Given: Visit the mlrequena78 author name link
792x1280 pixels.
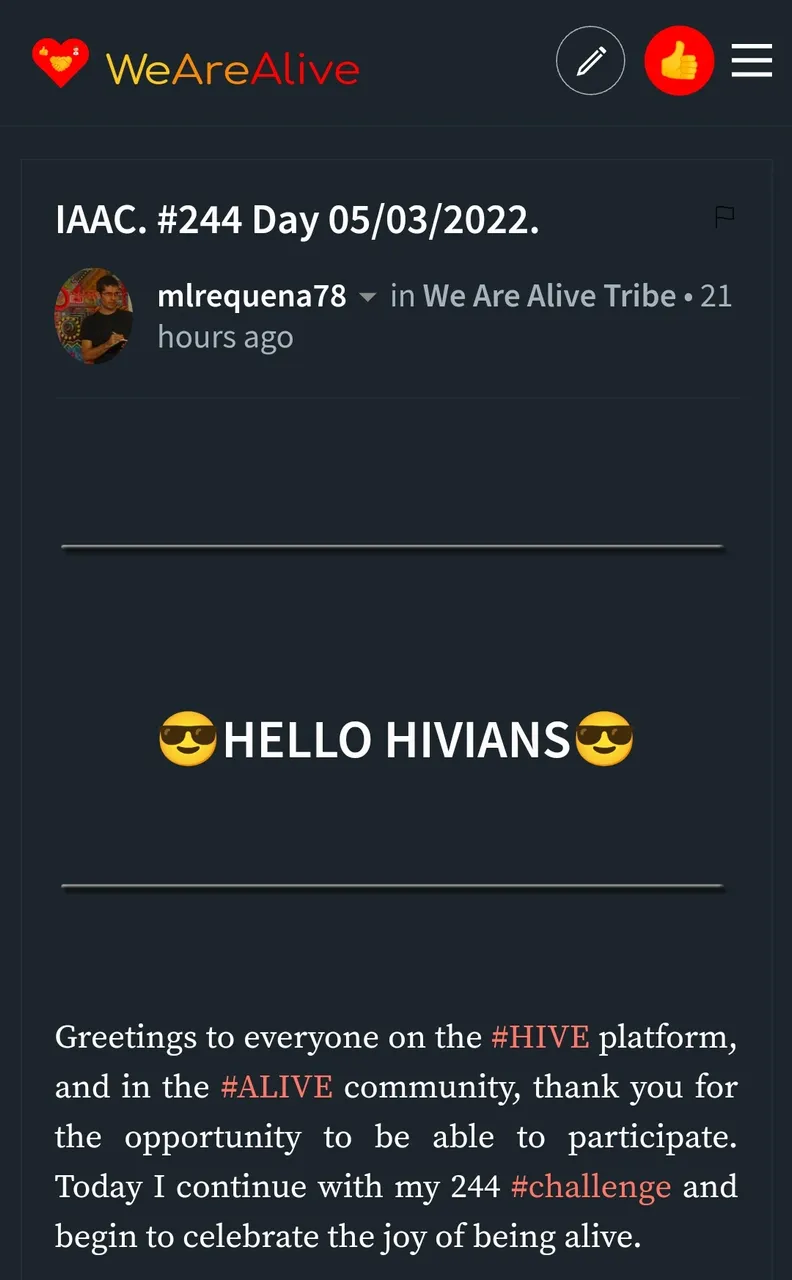Looking at the screenshot, I should (252, 296).
